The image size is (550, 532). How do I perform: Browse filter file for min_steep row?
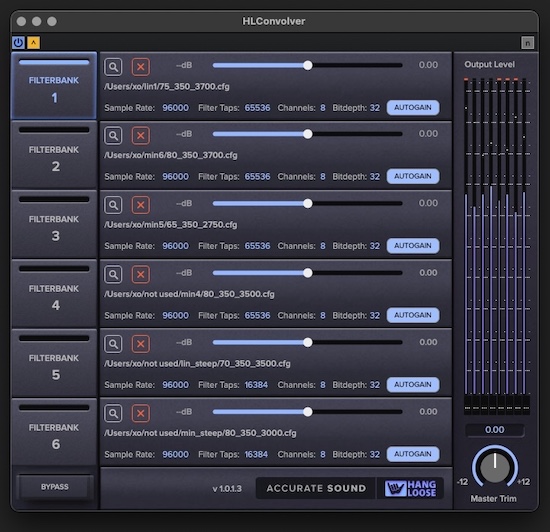coord(113,413)
